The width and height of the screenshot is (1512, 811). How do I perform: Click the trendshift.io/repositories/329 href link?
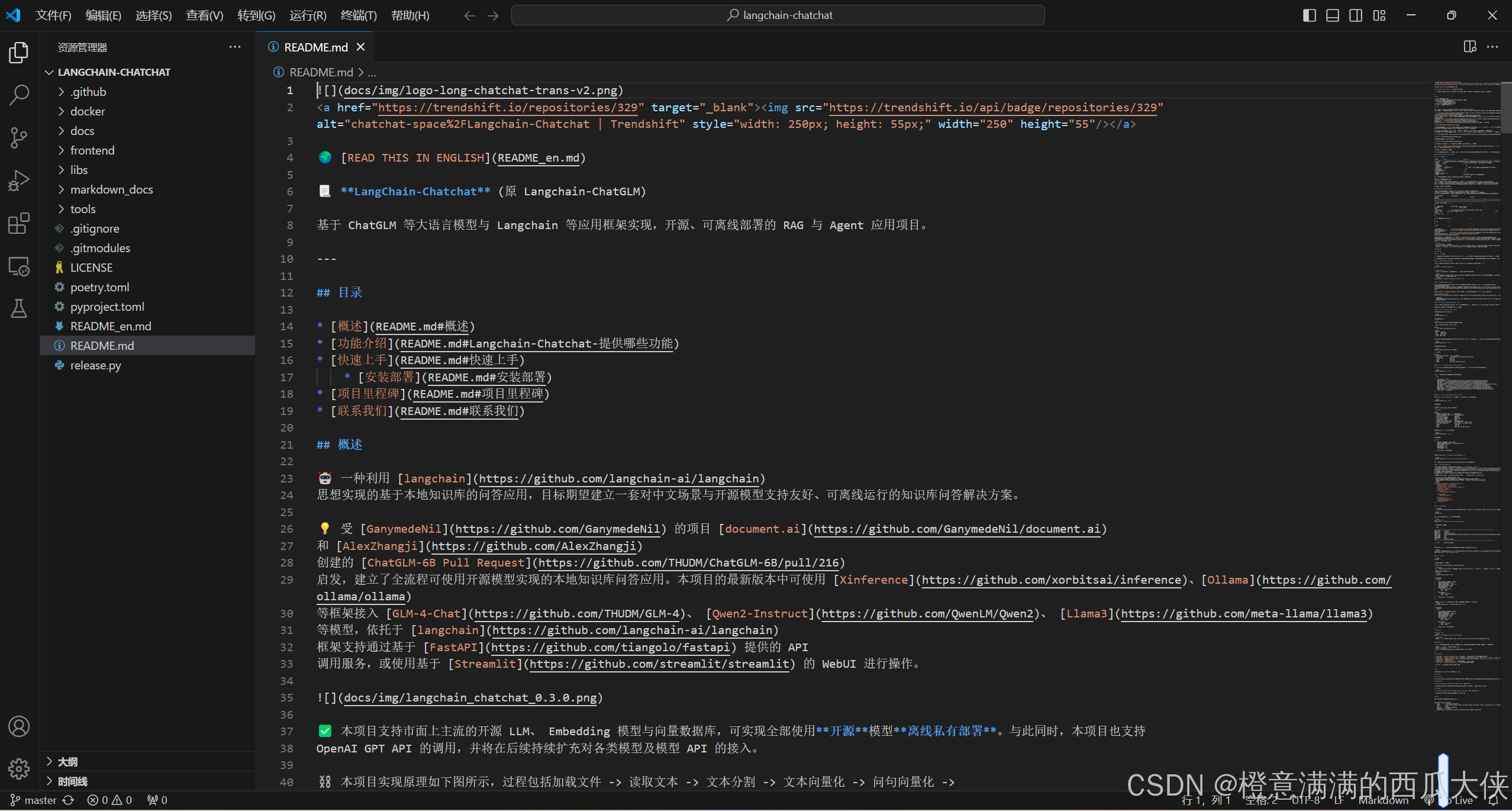pos(508,108)
